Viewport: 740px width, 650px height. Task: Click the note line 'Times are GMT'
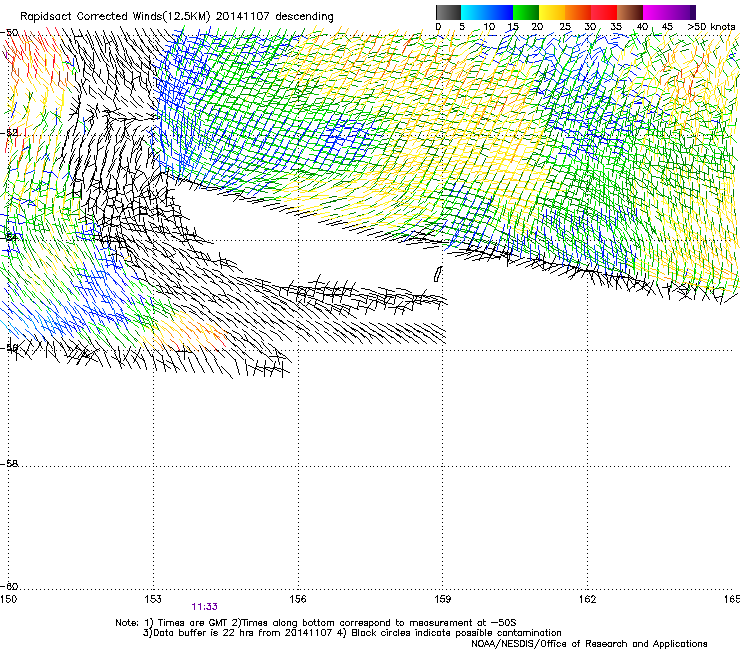pos(192,623)
